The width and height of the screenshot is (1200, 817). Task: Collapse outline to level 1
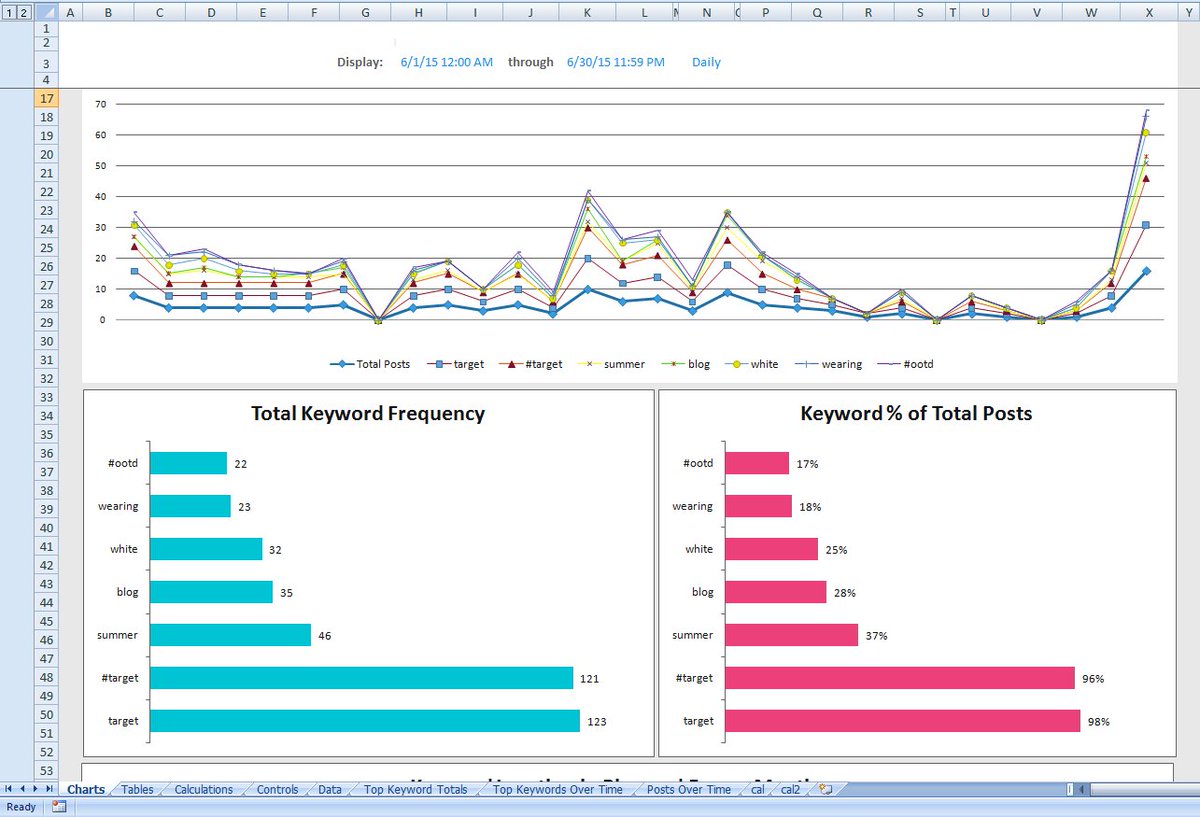click(9, 12)
